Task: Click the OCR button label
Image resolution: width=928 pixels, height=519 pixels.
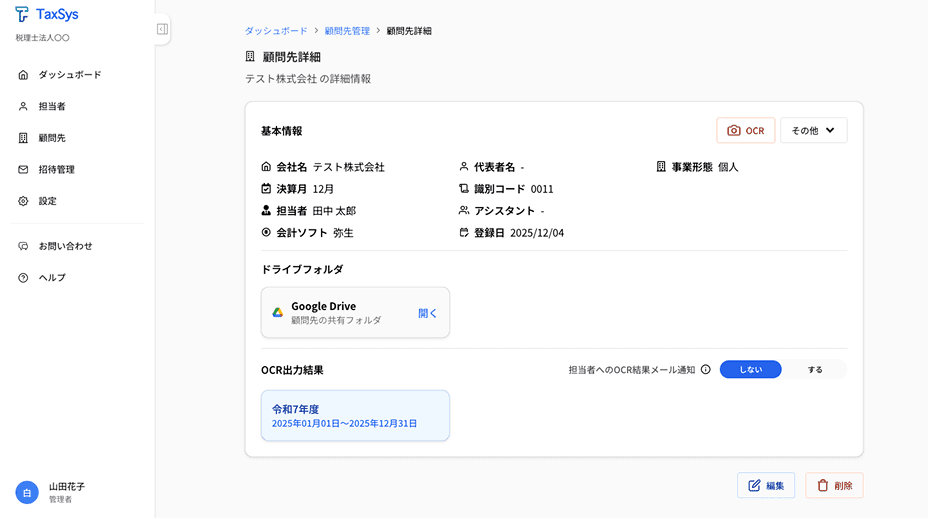Action: click(755, 131)
